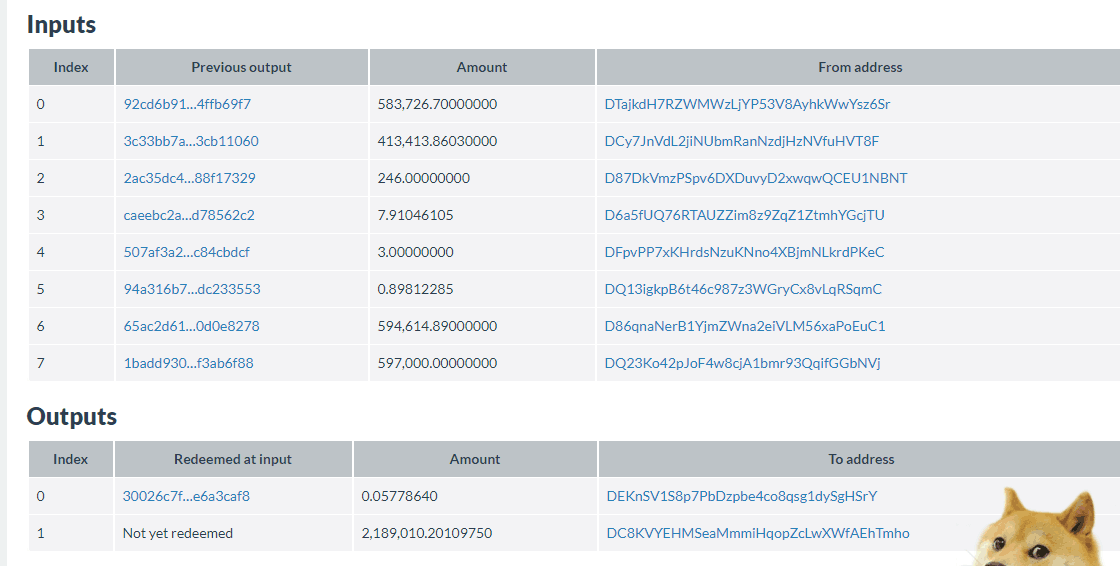This screenshot has height=566, width=1120.
Task: Open previous output 2ac35dc4...88f17329
Action: [189, 179]
